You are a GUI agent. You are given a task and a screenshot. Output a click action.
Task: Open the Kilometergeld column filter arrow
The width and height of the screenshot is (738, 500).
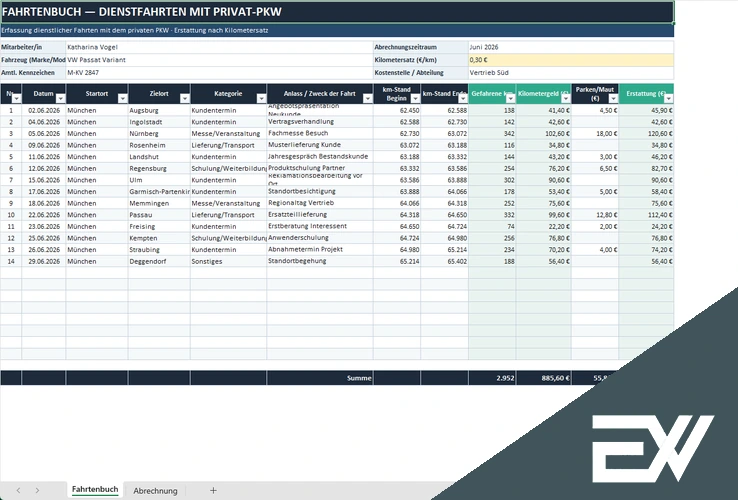[x=566, y=98]
